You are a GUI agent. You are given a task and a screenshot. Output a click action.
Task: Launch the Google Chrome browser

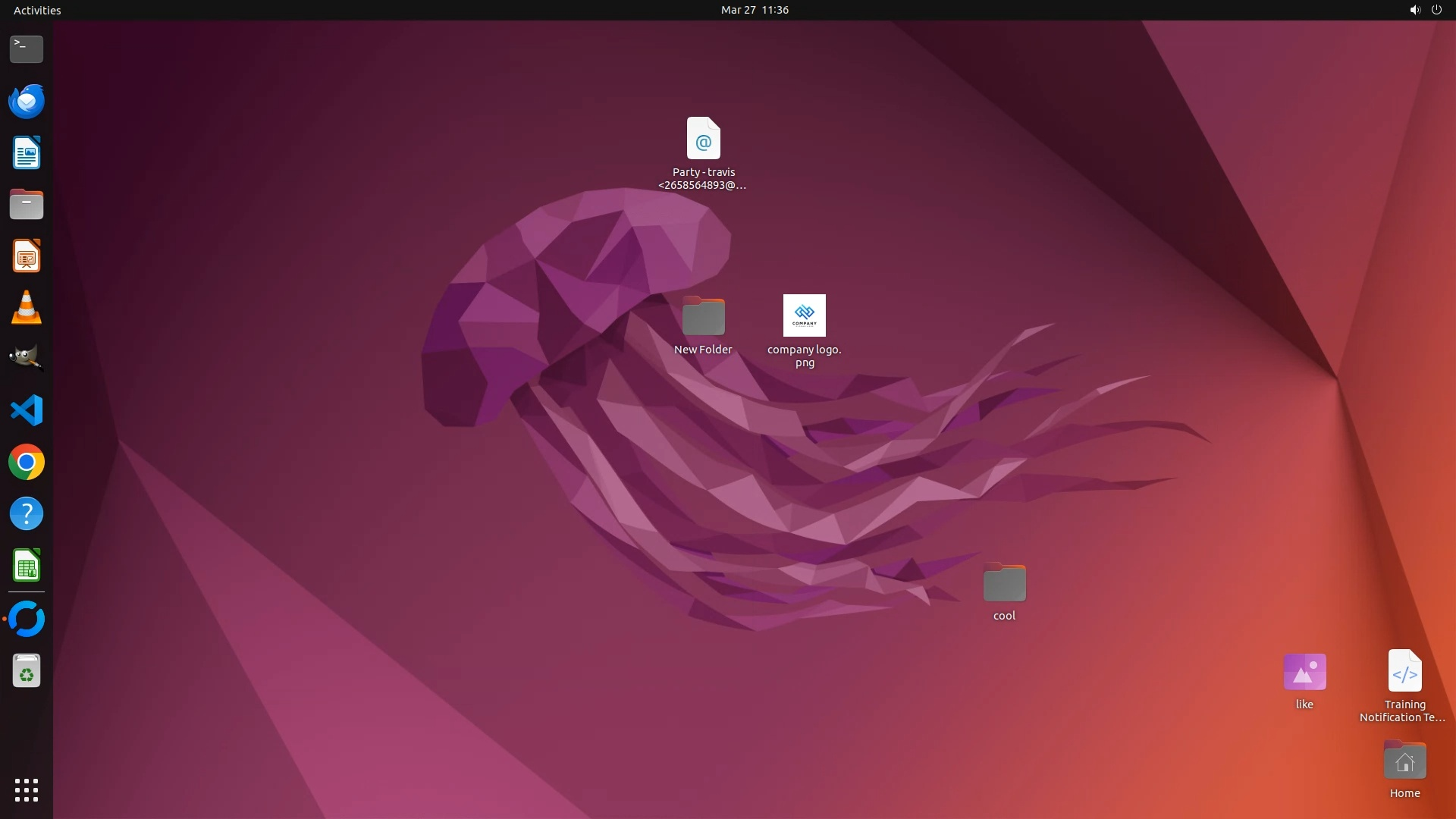click(x=27, y=463)
